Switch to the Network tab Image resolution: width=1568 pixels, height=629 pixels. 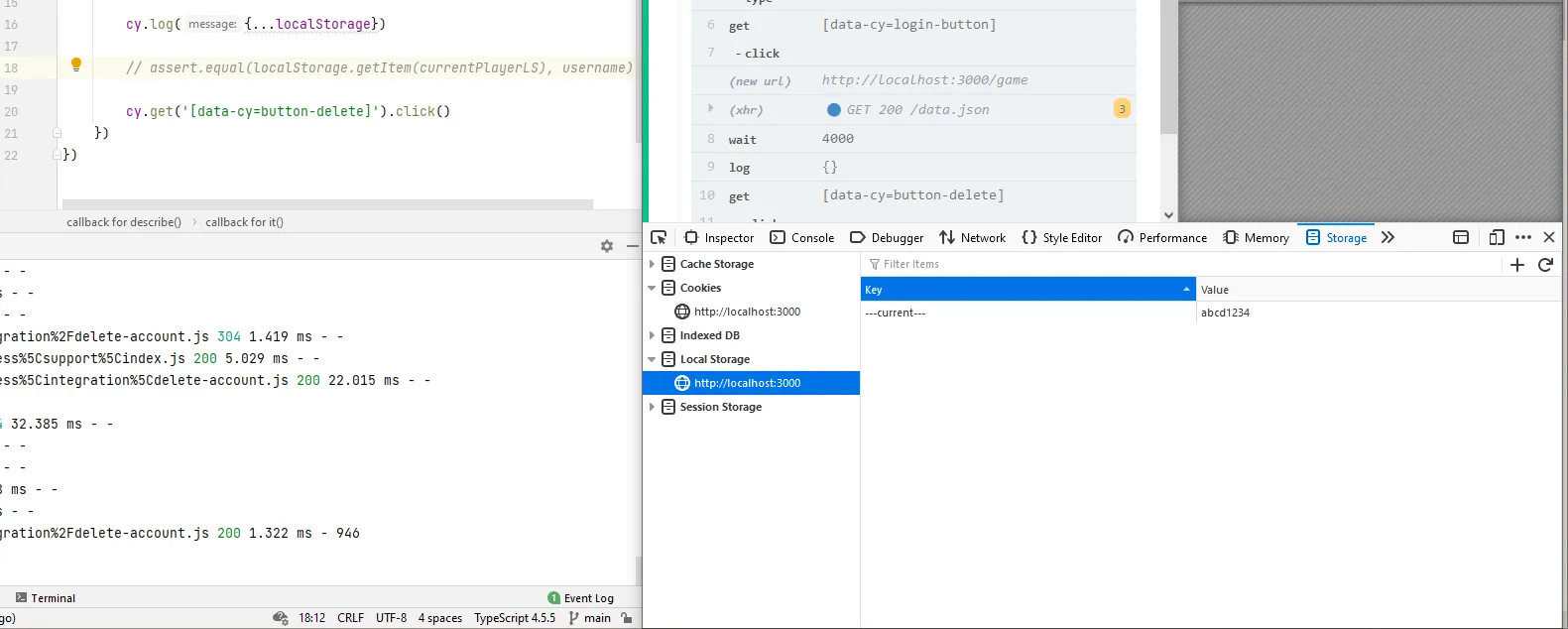(972, 237)
